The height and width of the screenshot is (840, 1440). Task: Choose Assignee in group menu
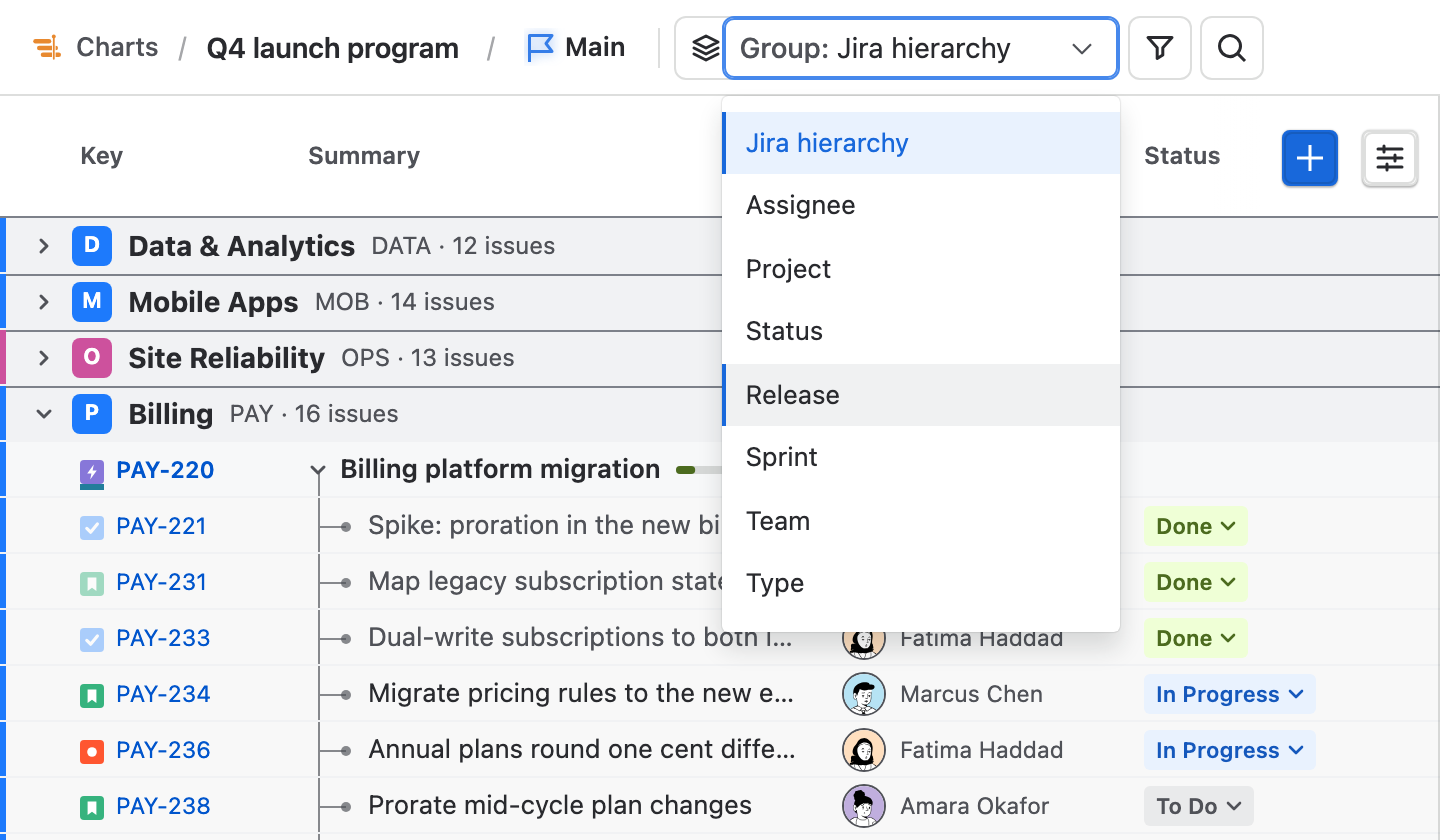click(x=920, y=206)
